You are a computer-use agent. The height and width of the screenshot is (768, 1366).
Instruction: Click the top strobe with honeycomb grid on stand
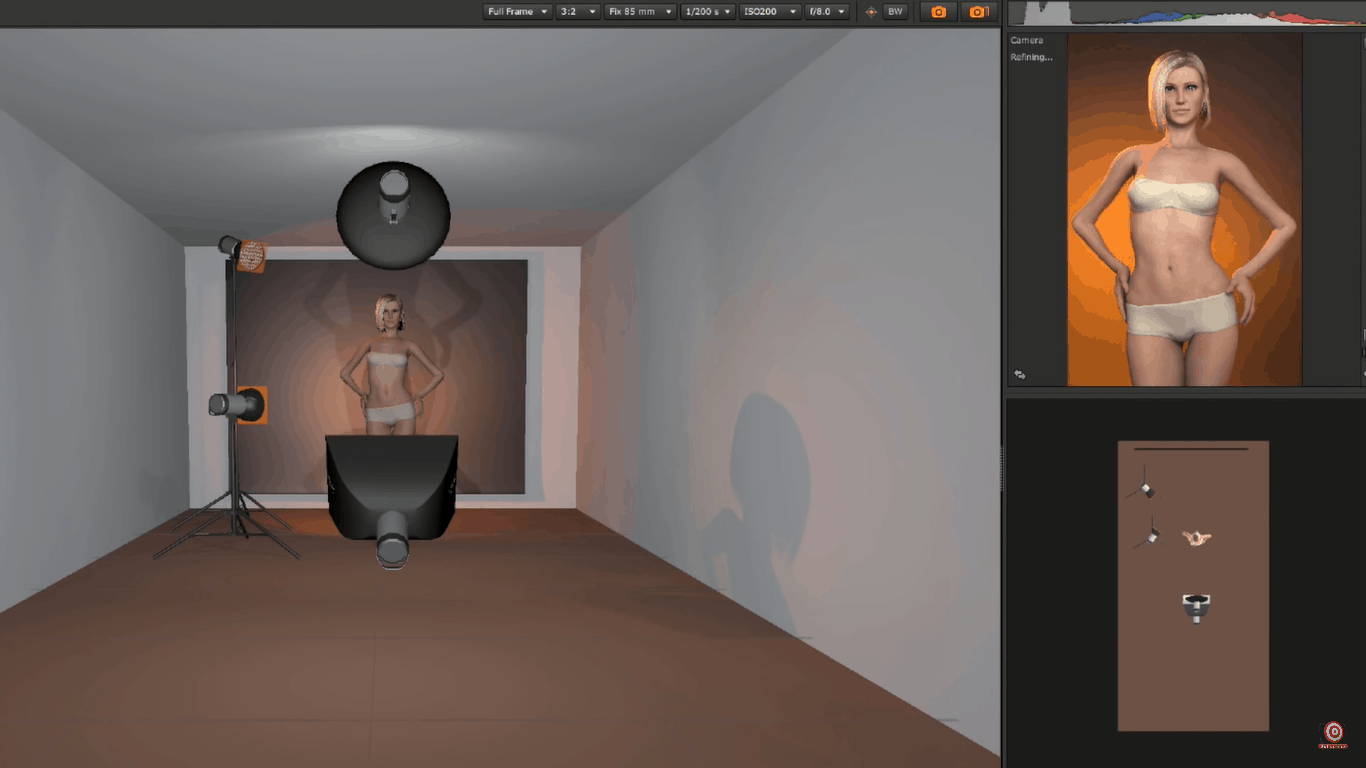pyautogui.click(x=243, y=253)
